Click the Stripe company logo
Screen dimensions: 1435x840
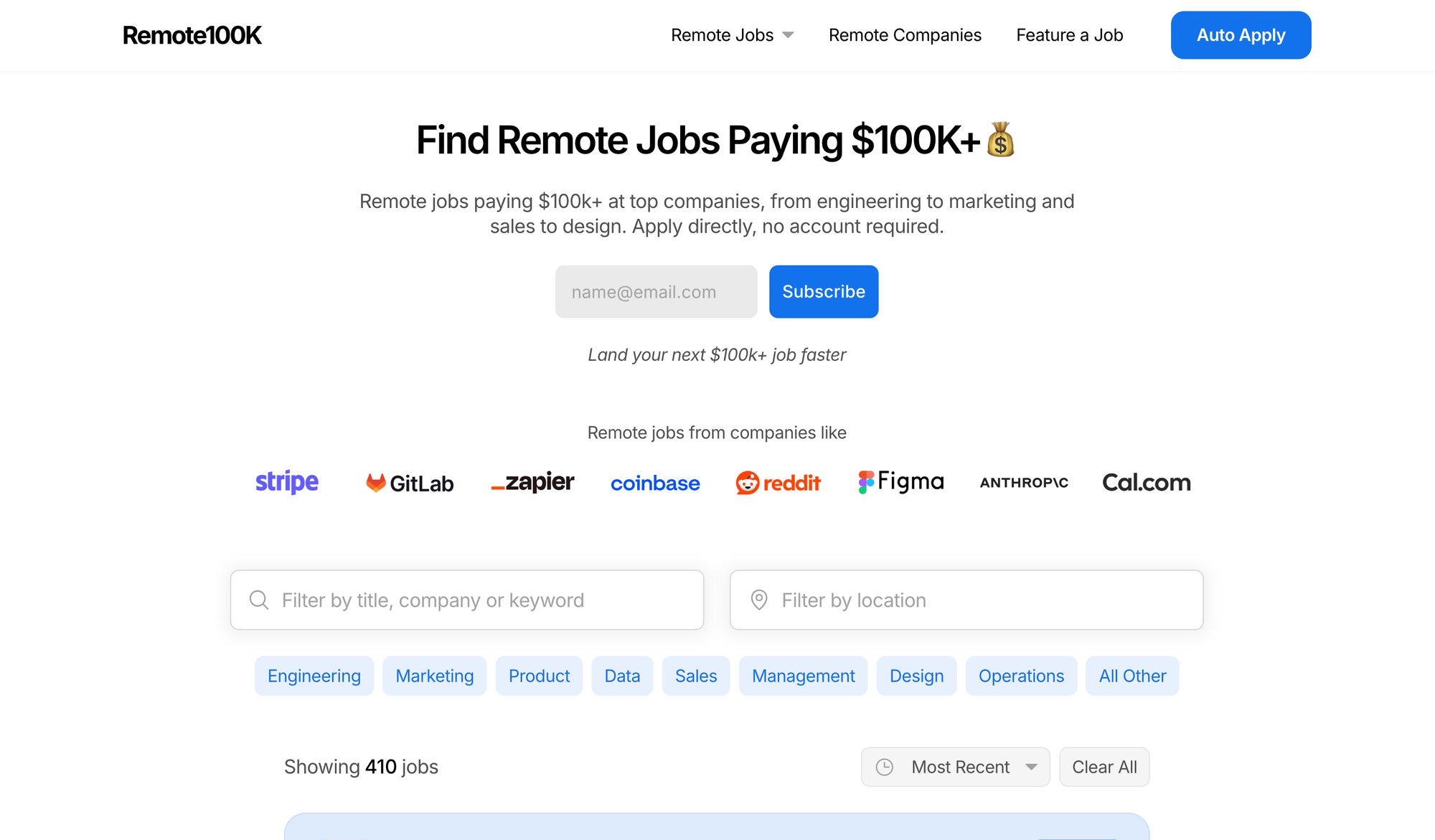(x=286, y=482)
